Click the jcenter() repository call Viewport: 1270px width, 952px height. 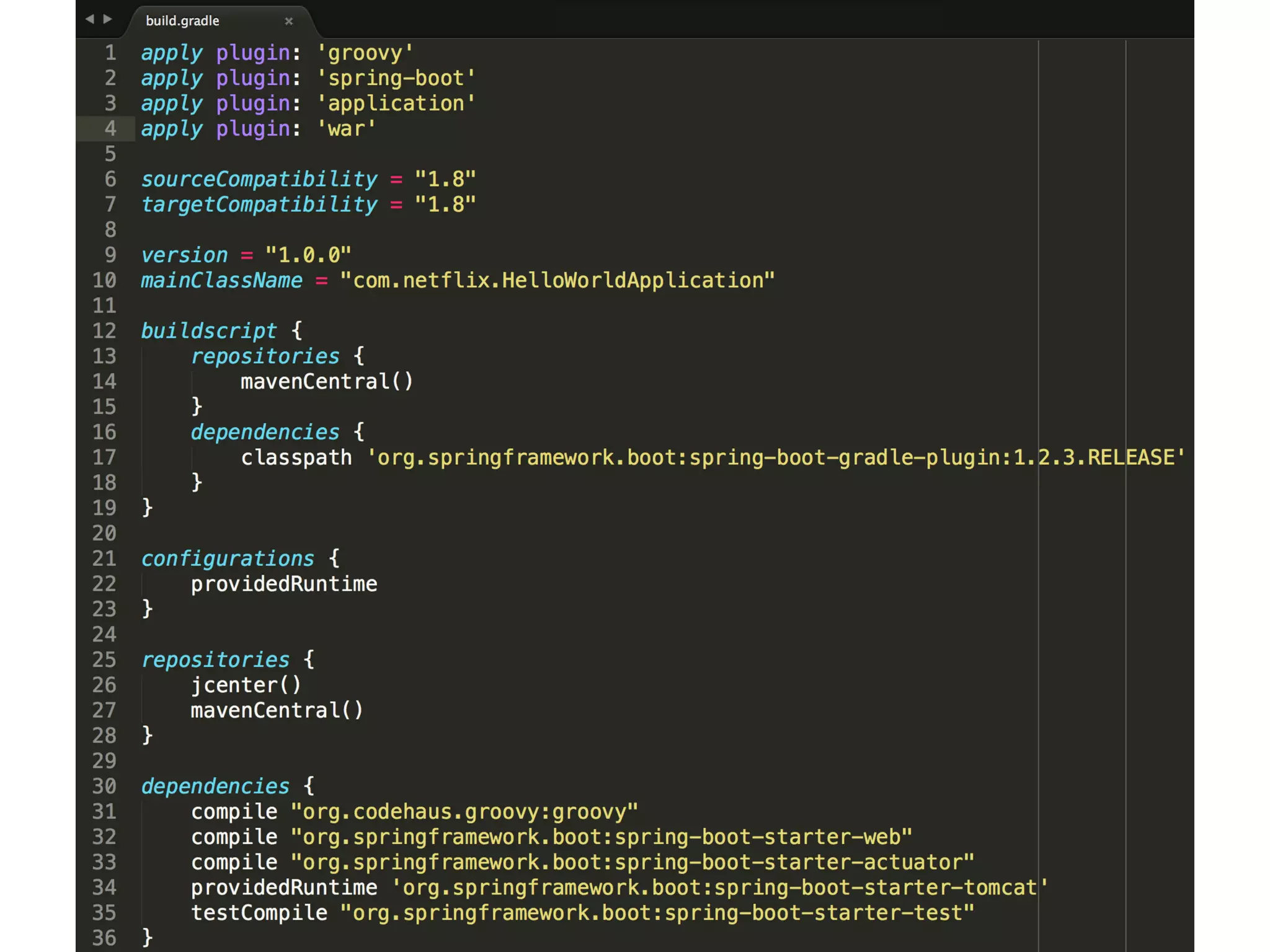click(246, 685)
